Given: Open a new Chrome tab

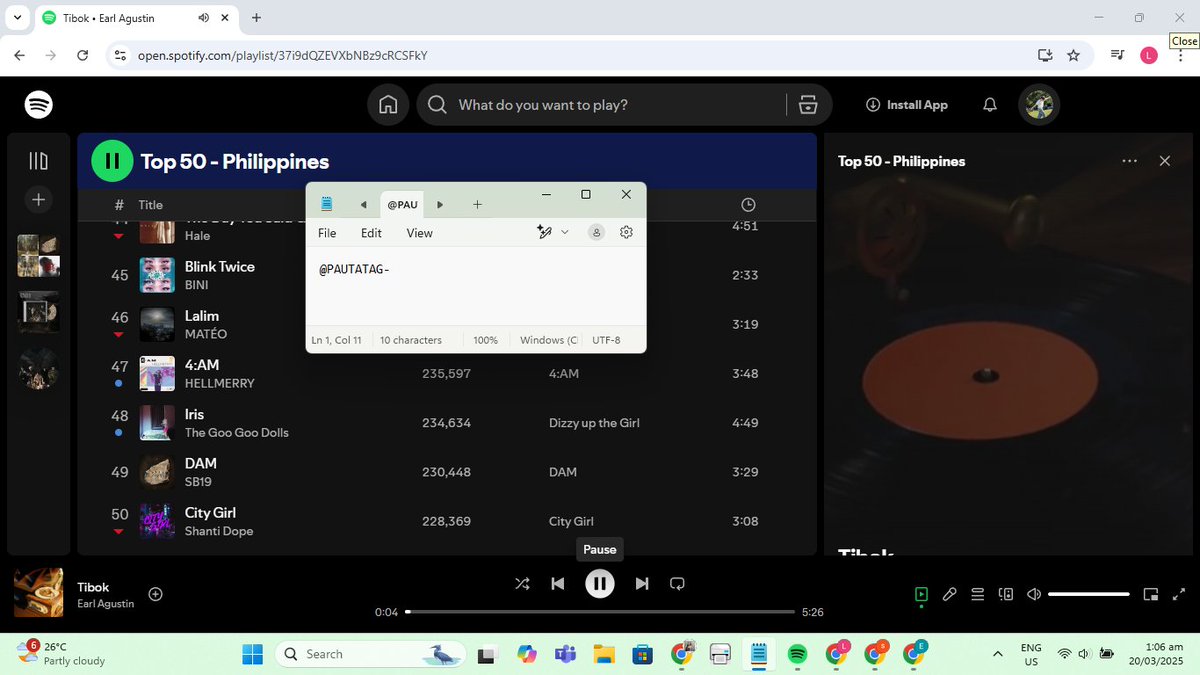Looking at the screenshot, I should (x=256, y=17).
